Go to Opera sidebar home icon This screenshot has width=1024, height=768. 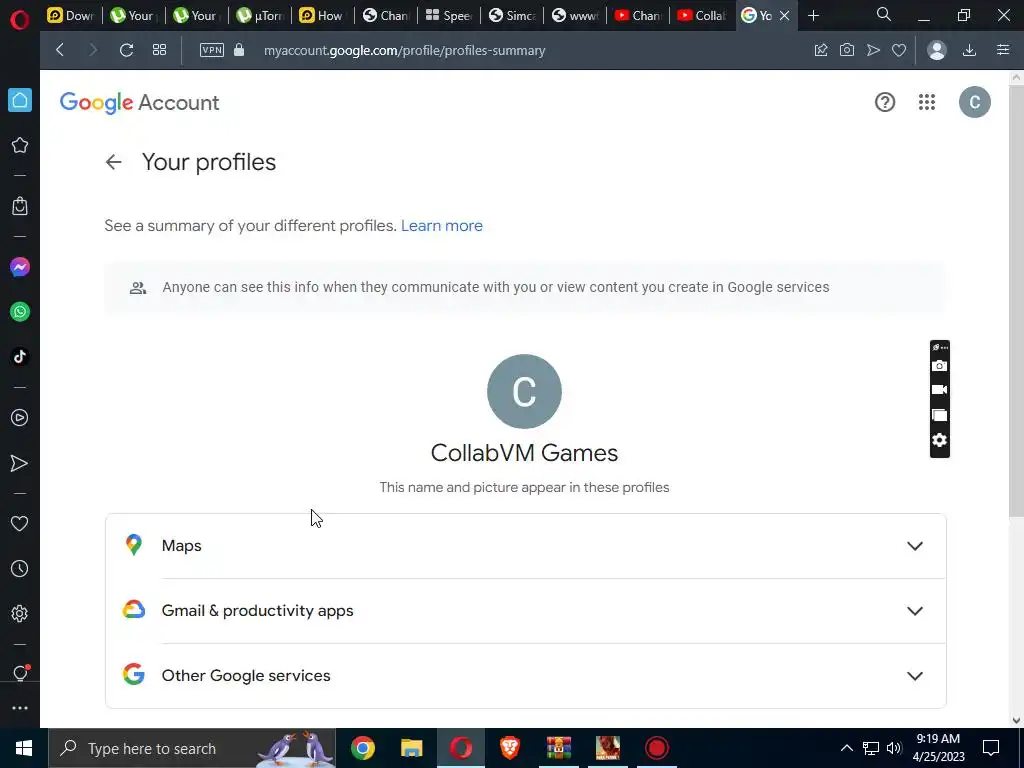(x=20, y=101)
